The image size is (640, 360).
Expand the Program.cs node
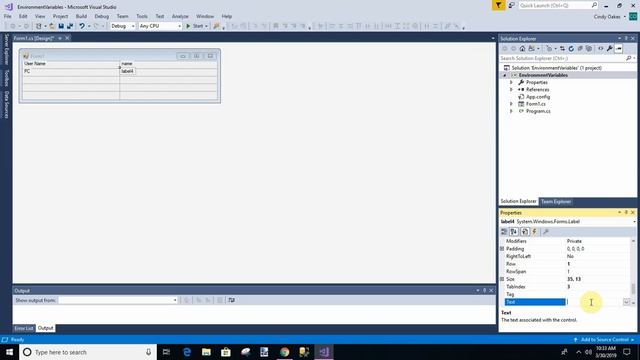coord(511,111)
